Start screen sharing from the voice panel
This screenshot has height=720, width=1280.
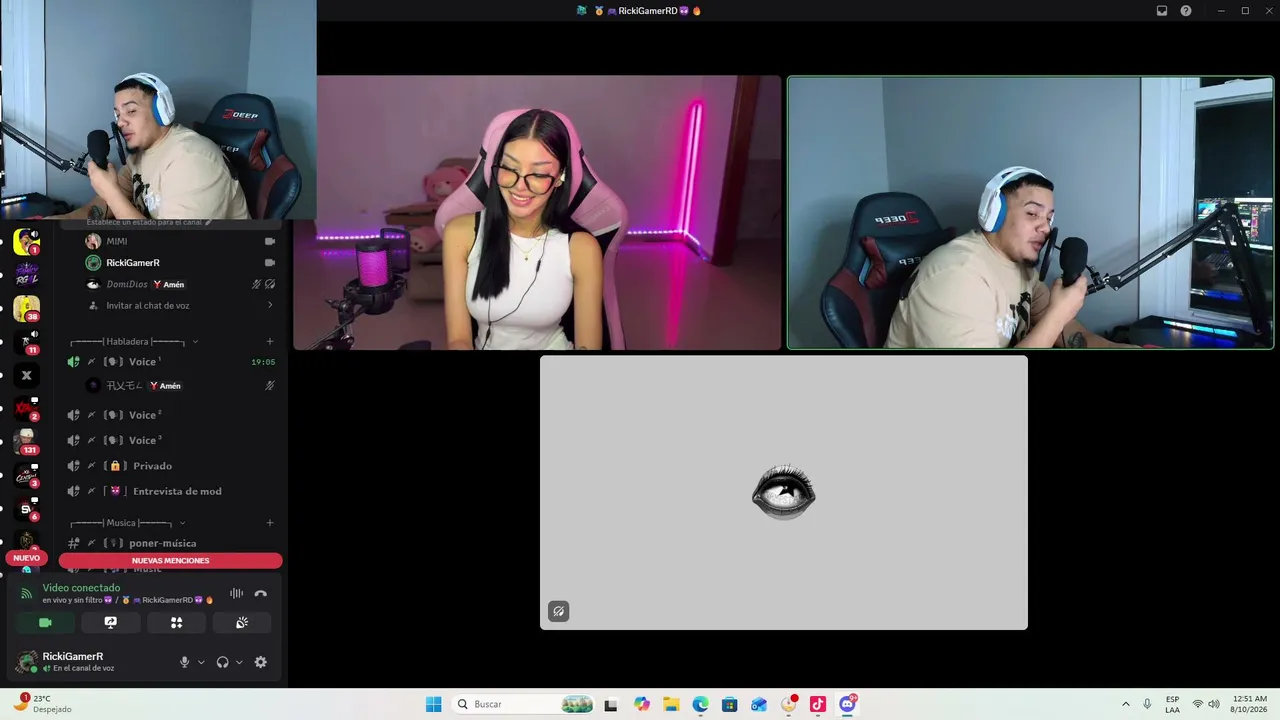coord(111,622)
